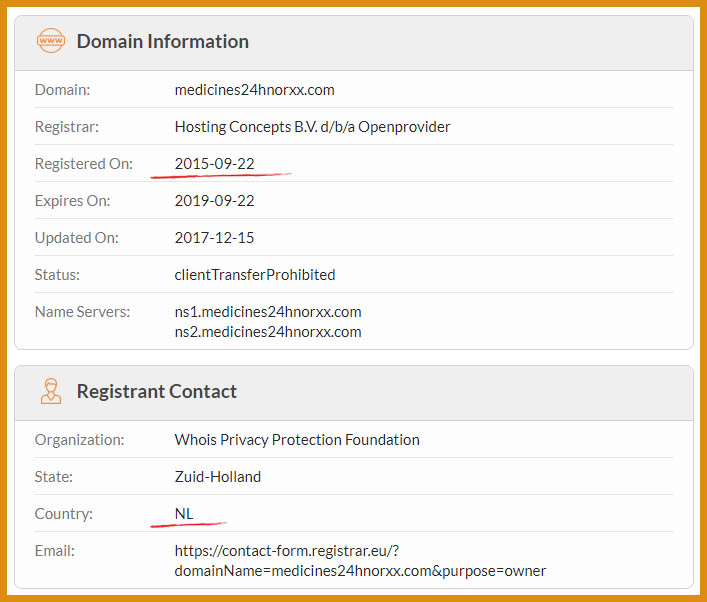Click the clientTransferProhibited status value
Image resolution: width=707 pixels, height=602 pixels.
(255, 275)
